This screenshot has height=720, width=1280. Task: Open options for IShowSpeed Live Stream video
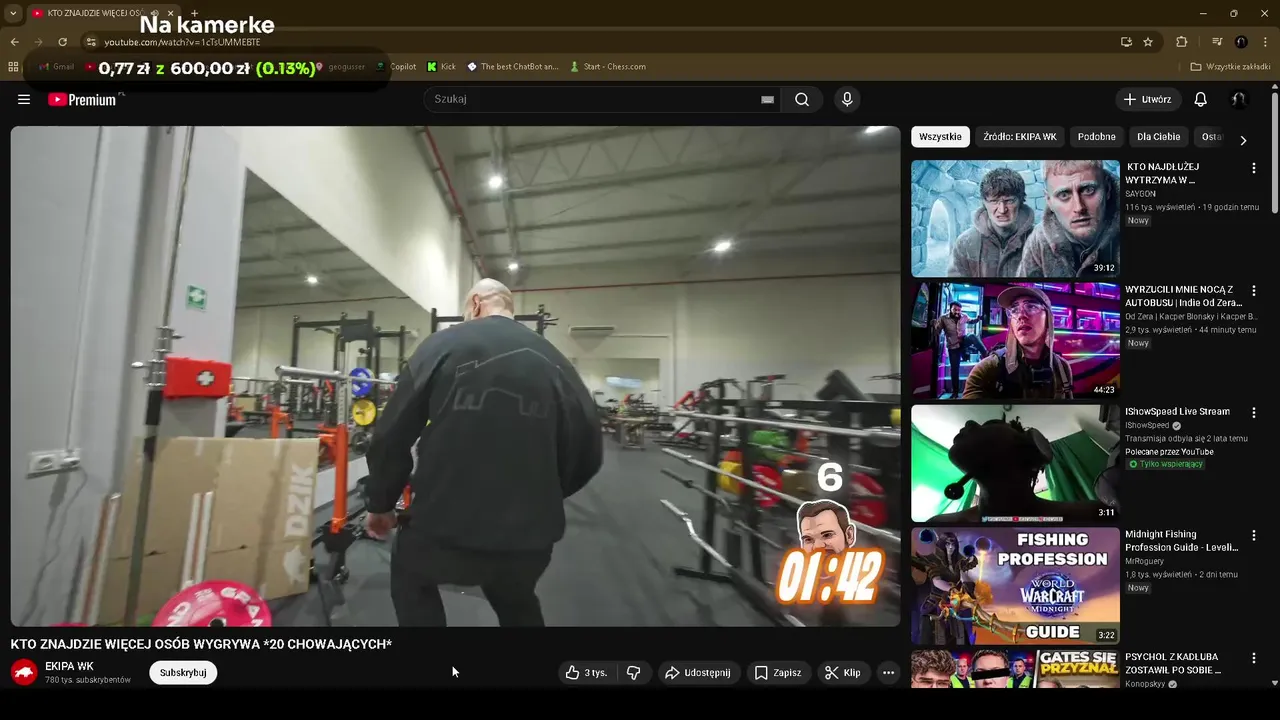pyautogui.click(x=1253, y=412)
